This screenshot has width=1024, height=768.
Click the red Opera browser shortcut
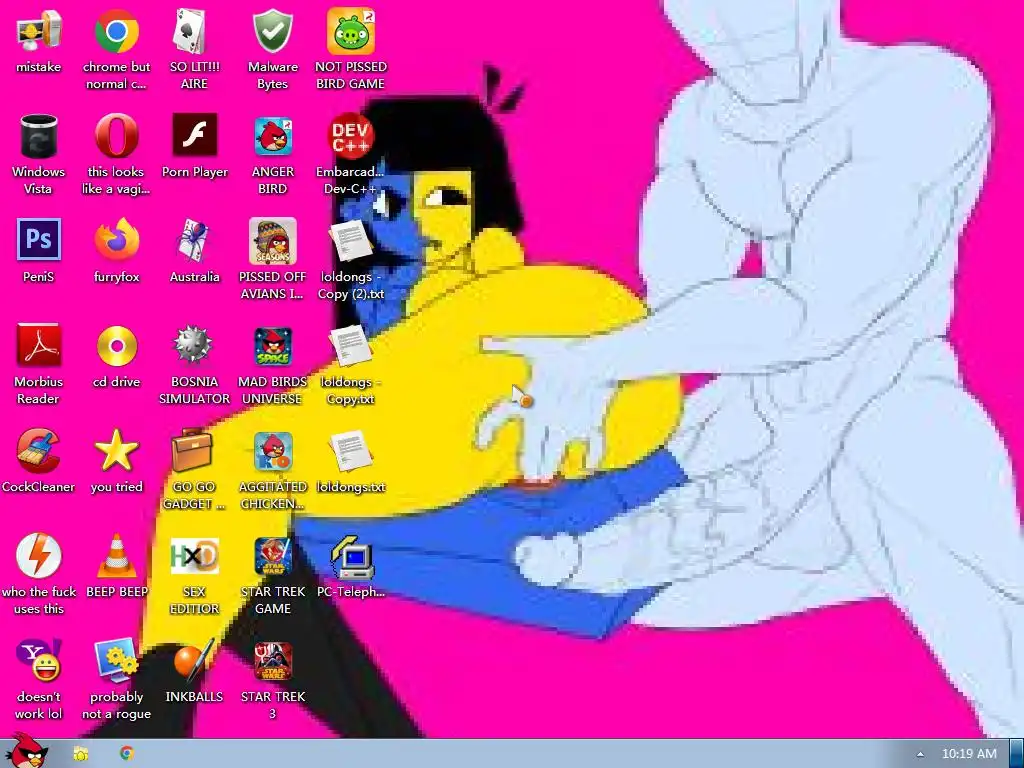116,137
